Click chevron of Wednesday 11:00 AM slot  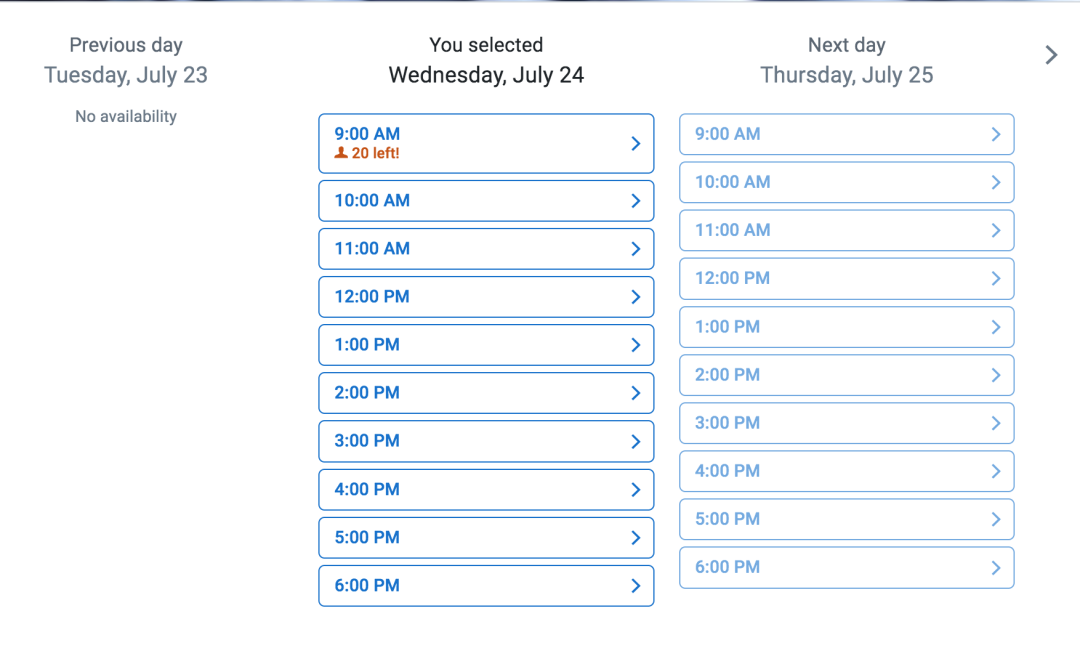tap(636, 249)
